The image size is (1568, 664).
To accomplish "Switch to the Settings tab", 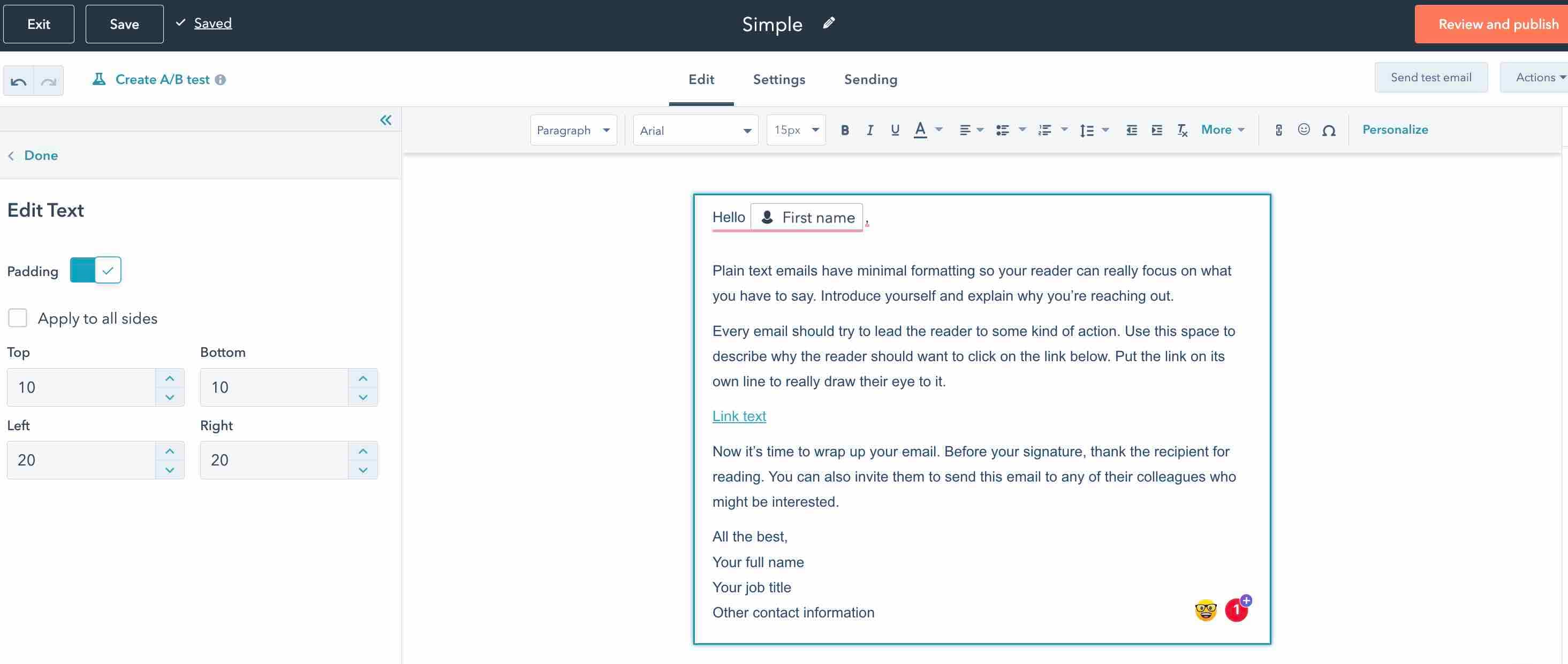I will [x=778, y=79].
